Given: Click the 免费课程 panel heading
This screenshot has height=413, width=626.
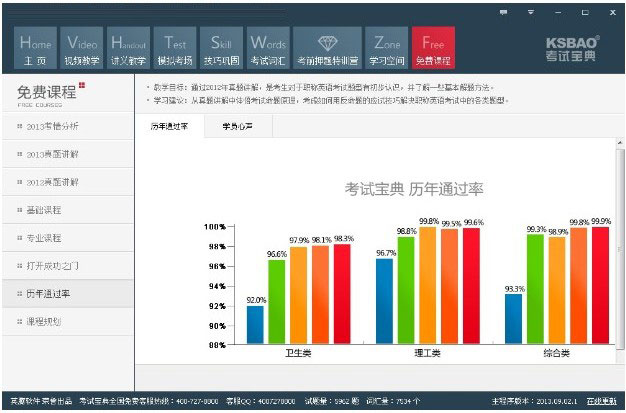Looking at the screenshot, I should 47,92.
